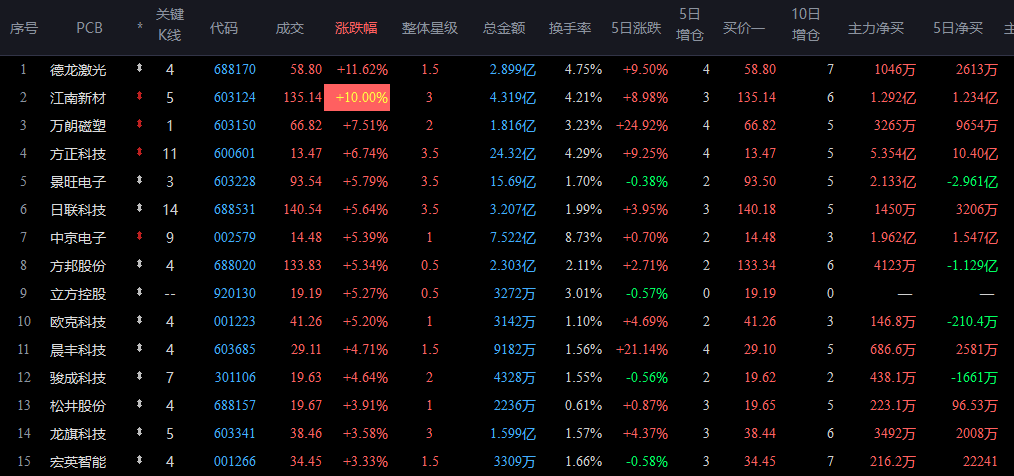This screenshot has height=476, width=1014.
Task: Click stock code 301106
Action: (x=235, y=378)
